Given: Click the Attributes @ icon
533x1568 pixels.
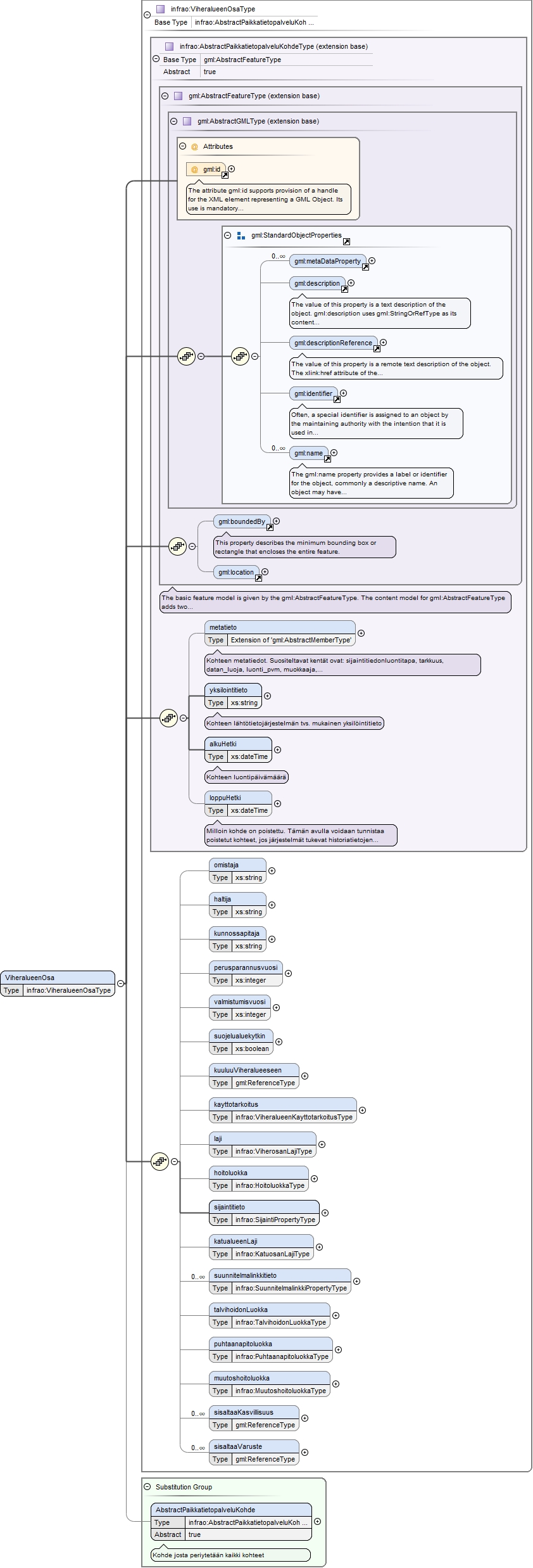Looking at the screenshot, I should pyautogui.click(x=194, y=147).
